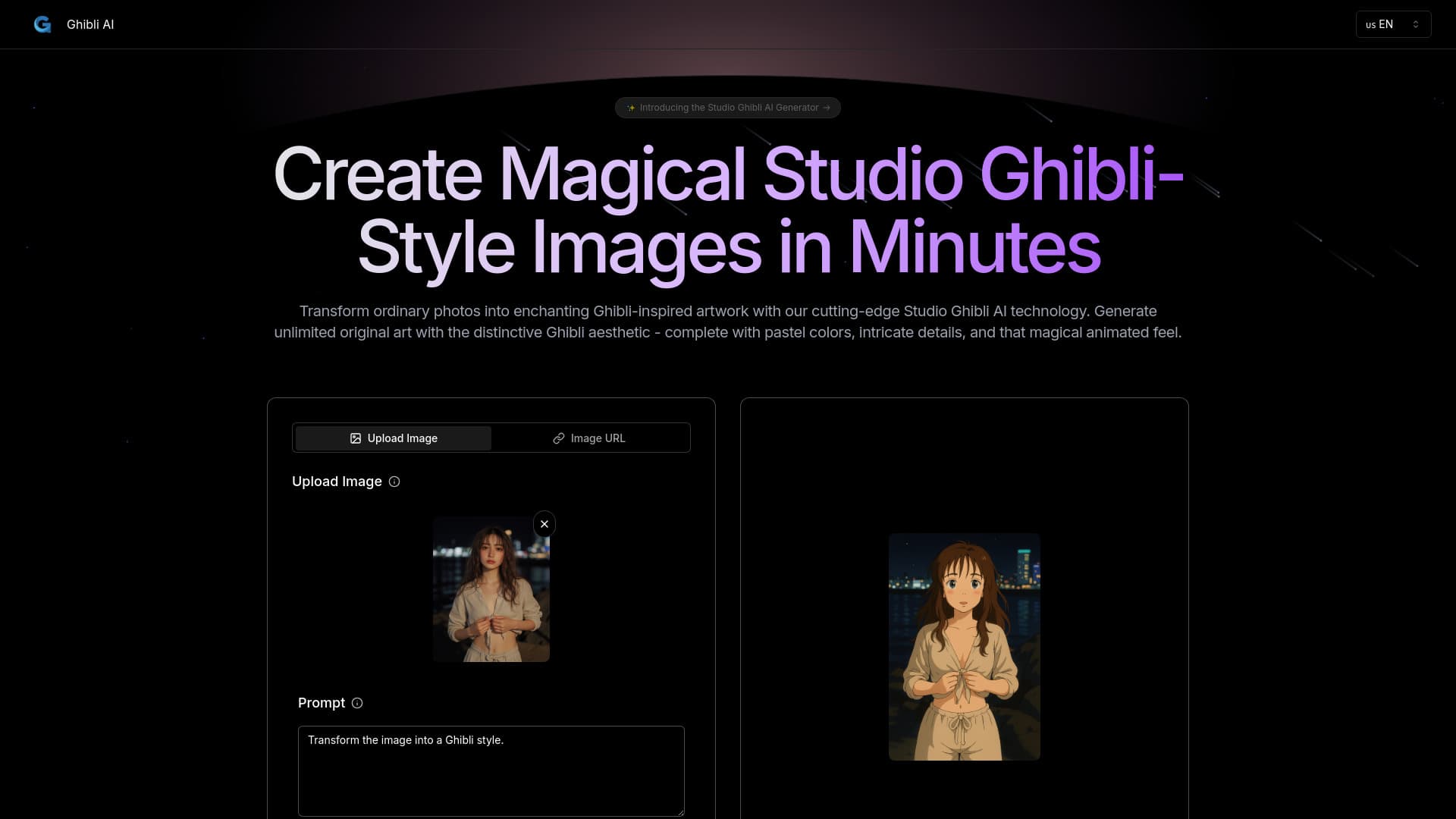
Task: Click the Ghibli AI logo icon
Action: pyautogui.click(x=42, y=24)
